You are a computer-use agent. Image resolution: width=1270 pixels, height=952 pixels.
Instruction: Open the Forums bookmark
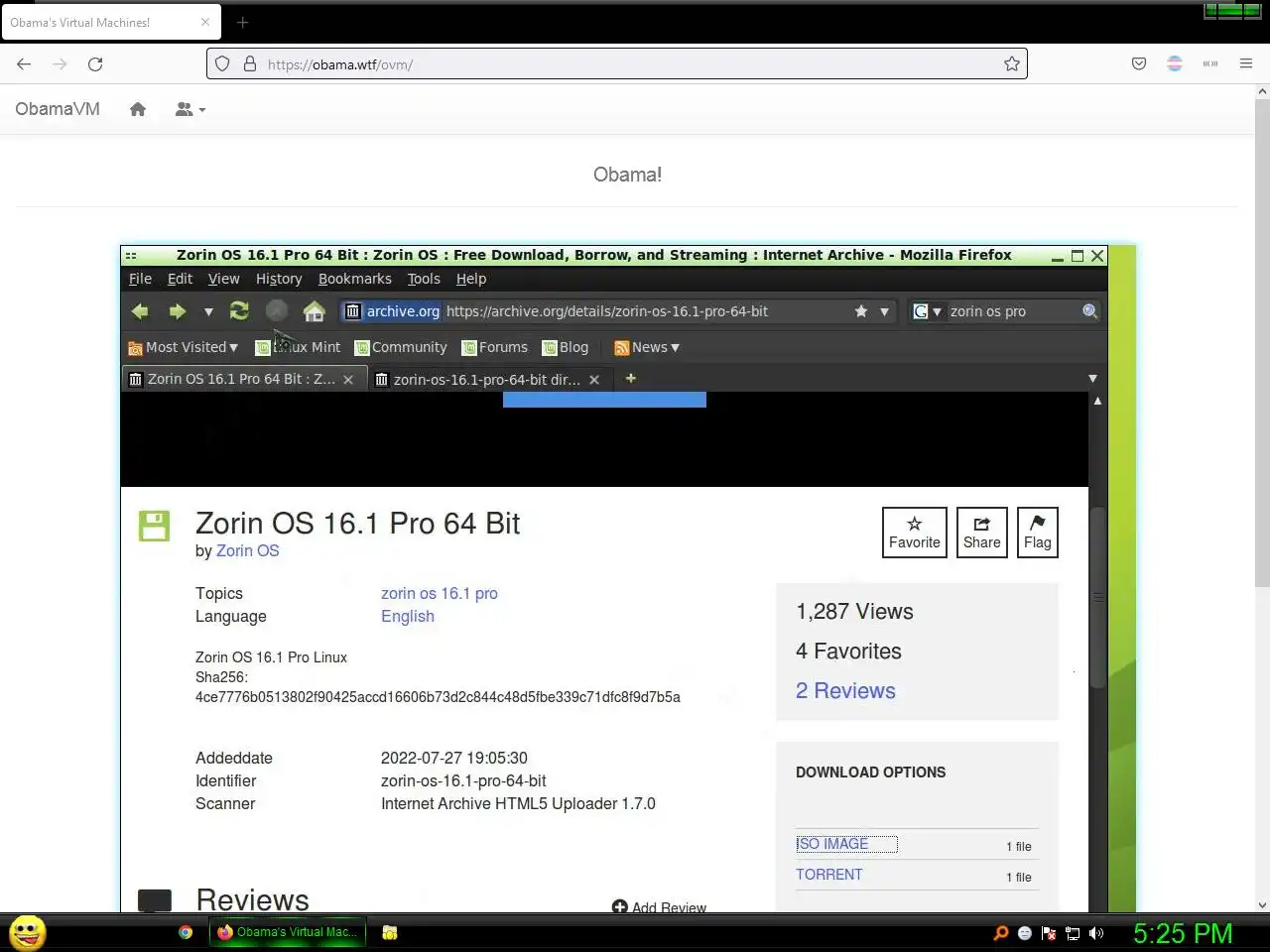tap(494, 347)
